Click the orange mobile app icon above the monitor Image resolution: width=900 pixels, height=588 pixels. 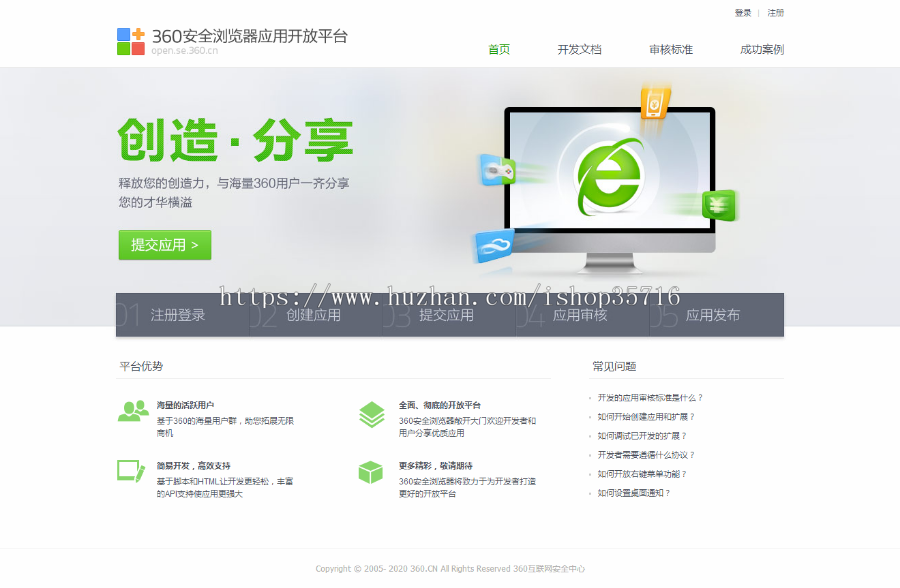tap(655, 102)
